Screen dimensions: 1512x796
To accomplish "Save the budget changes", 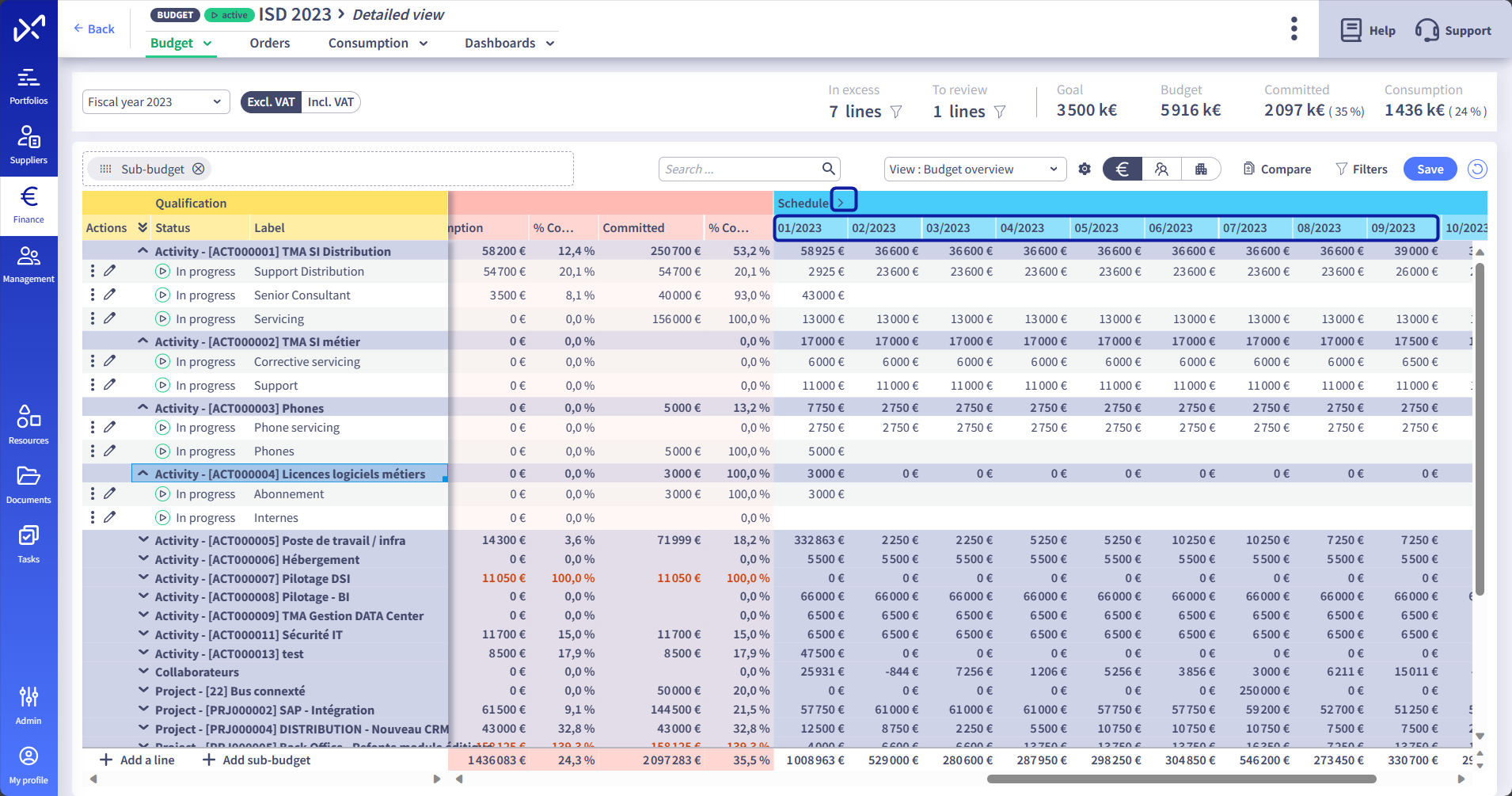I will pos(1430,169).
